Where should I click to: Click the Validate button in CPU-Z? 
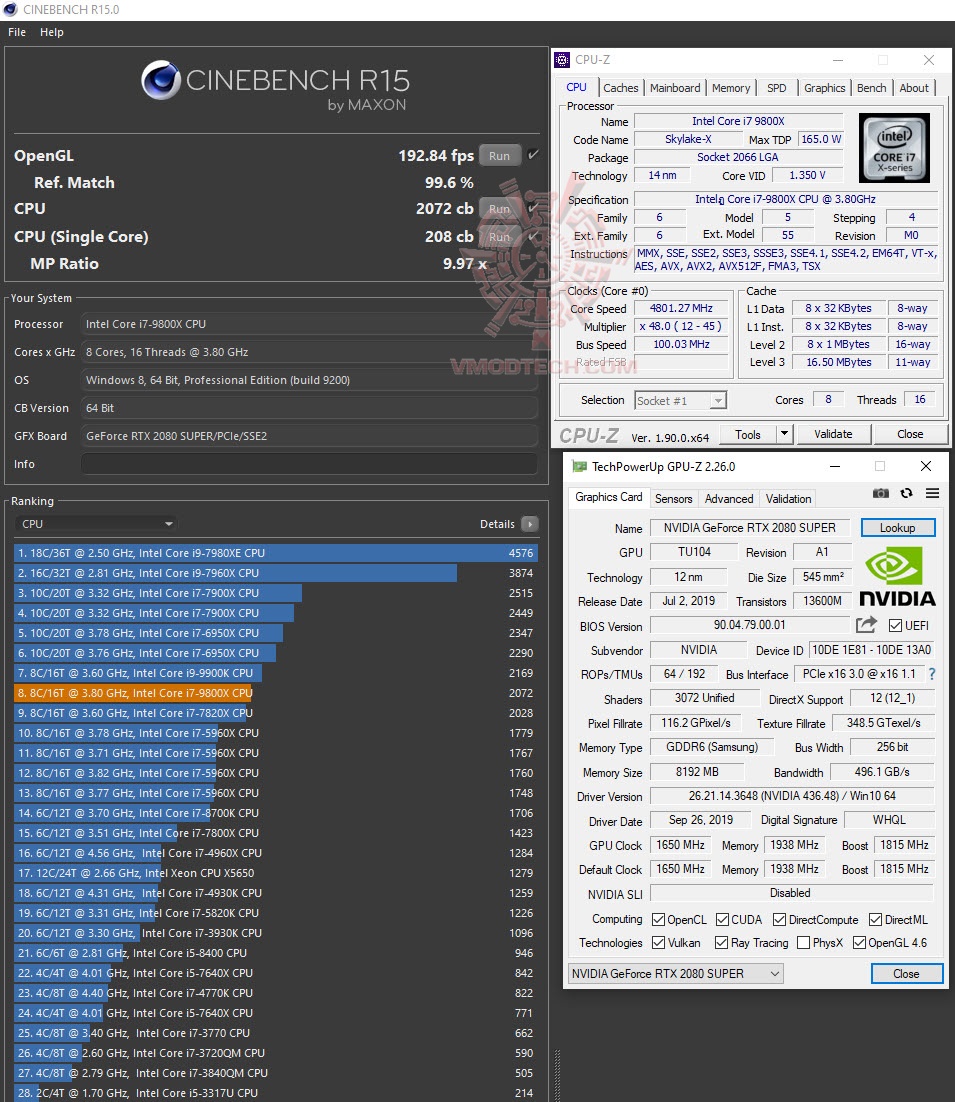pyautogui.click(x=833, y=434)
